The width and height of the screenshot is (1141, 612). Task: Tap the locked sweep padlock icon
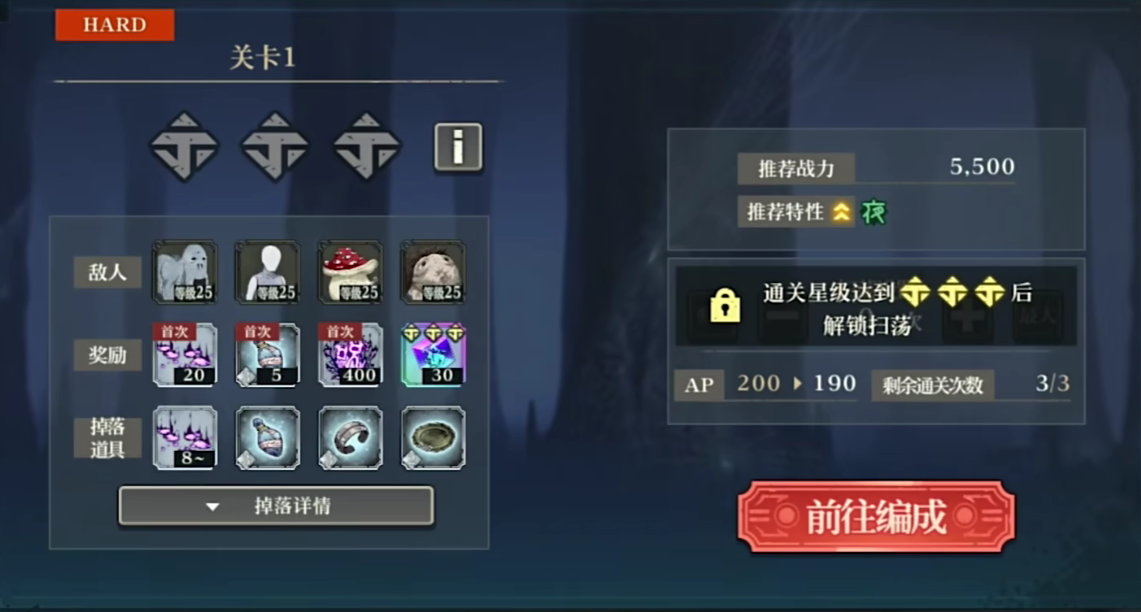[725, 306]
